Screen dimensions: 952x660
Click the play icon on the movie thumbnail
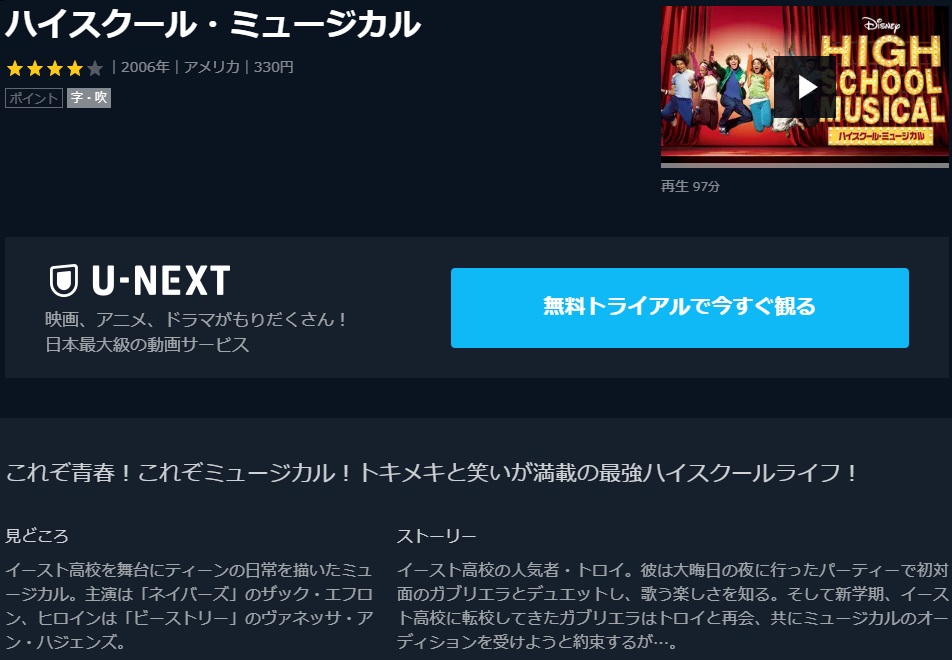pos(807,87)
